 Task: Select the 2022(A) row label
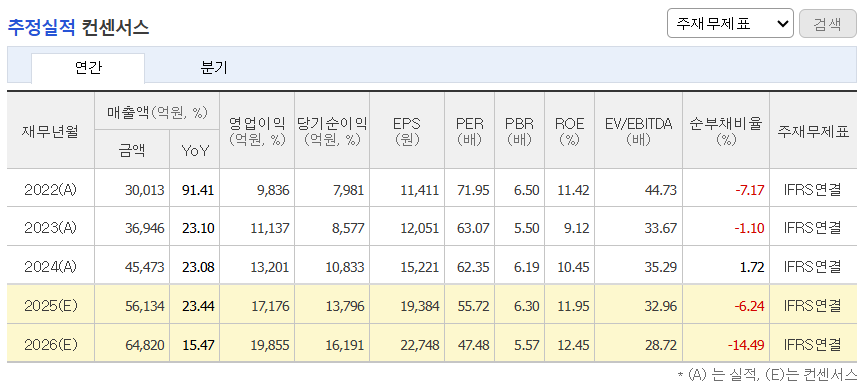click(x=50, y=190)
